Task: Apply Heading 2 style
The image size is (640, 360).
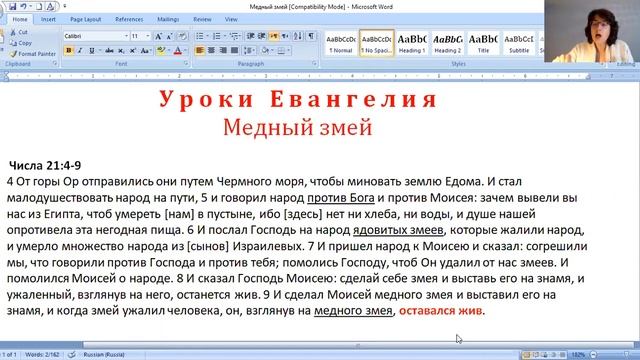Action: click(447, 43)
